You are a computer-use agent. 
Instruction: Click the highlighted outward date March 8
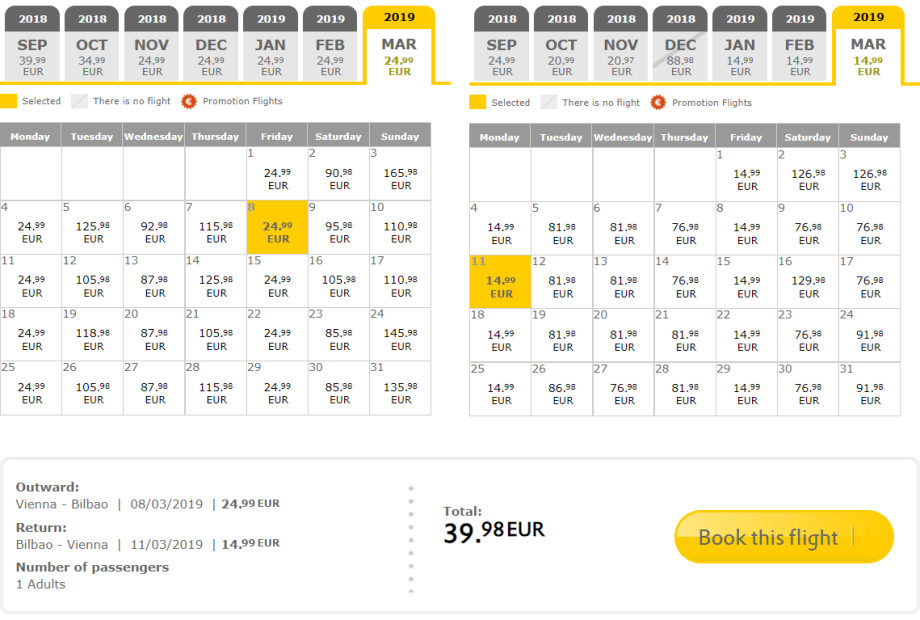tap(277, 228)
